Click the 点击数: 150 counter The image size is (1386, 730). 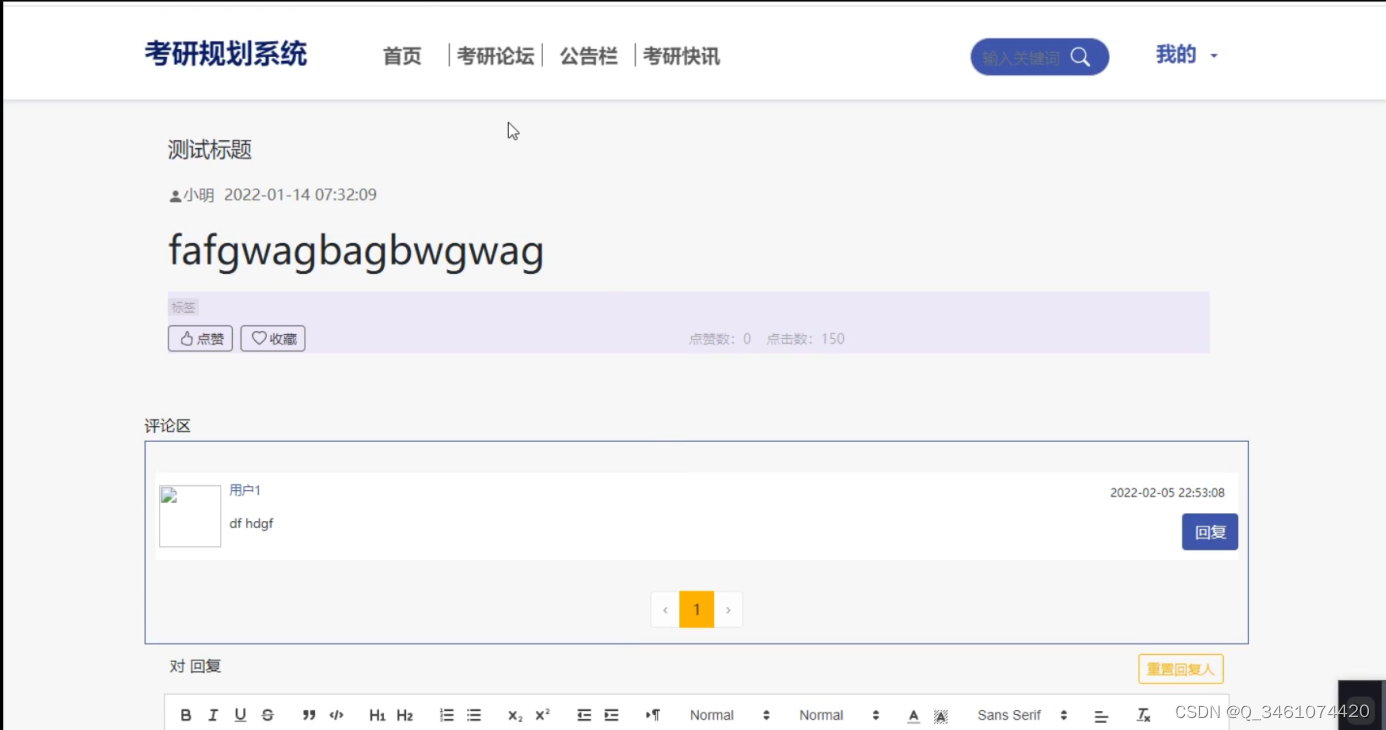[x=806, y=339]
